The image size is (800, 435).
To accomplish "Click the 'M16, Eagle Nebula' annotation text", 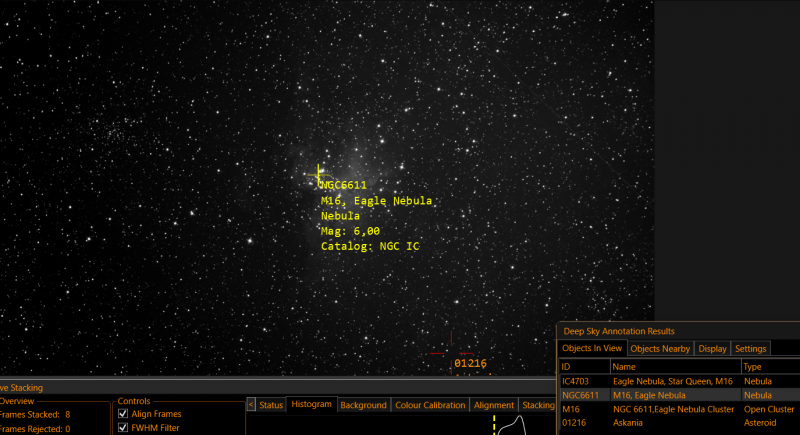I will coord(376,200).
